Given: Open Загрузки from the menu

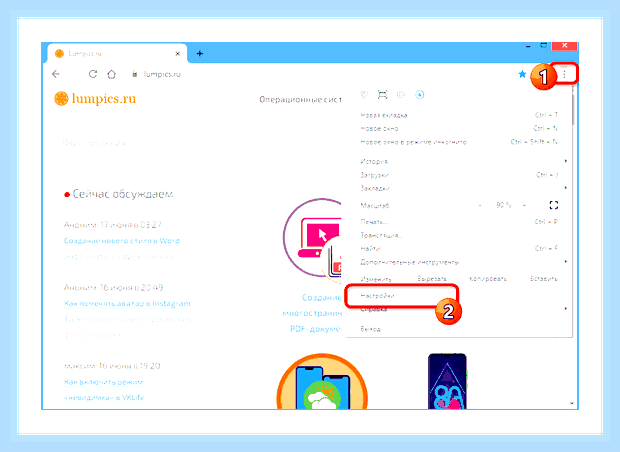Looking at the screenshot, I should click(459, 175).
